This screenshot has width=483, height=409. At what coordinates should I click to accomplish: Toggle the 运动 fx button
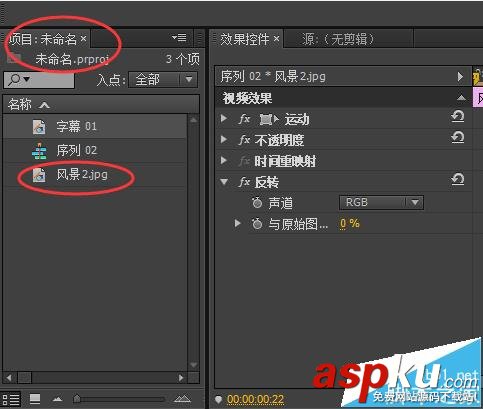(244, 119)
